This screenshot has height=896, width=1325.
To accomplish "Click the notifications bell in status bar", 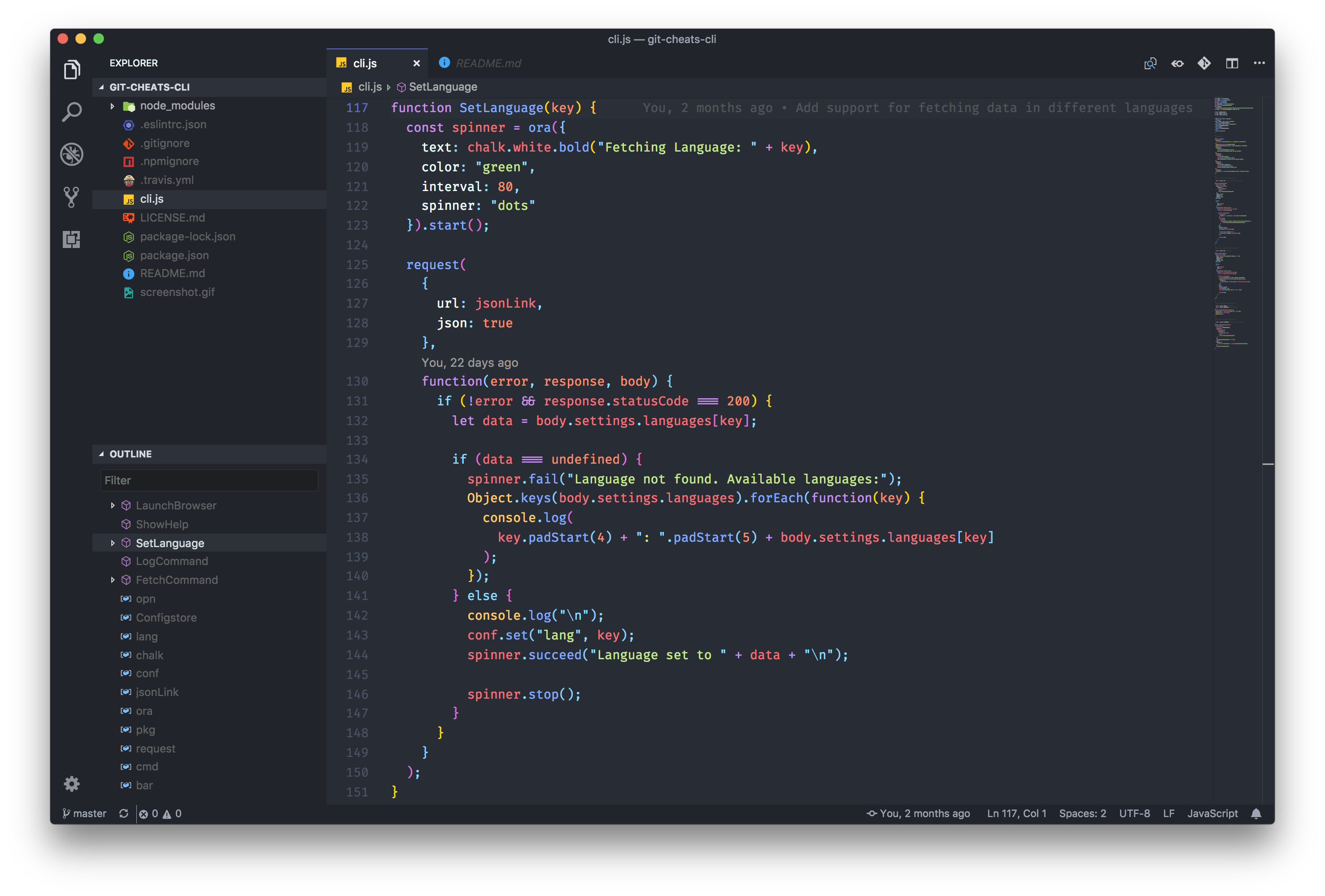I will [x=1256, y=813].
